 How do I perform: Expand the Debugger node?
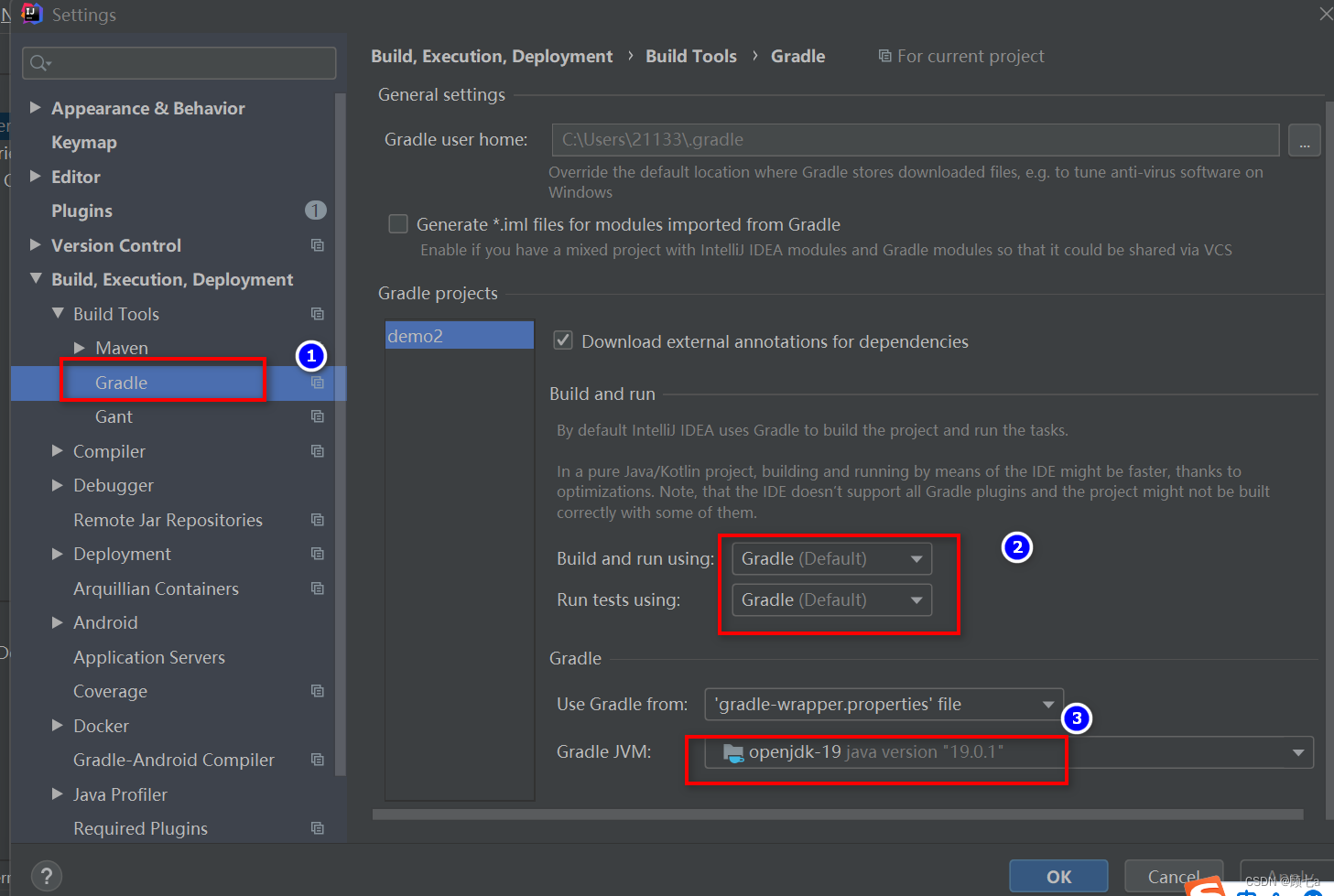(58, 485)
